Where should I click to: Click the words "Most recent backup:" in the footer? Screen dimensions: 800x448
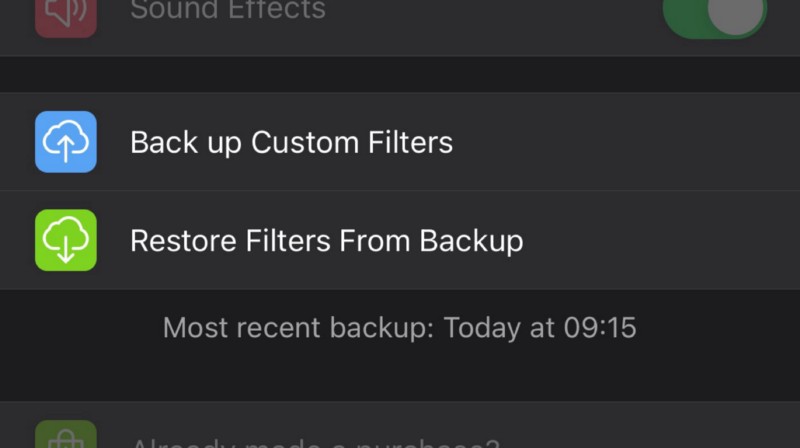pyautogui.click(x=299, y=327)
